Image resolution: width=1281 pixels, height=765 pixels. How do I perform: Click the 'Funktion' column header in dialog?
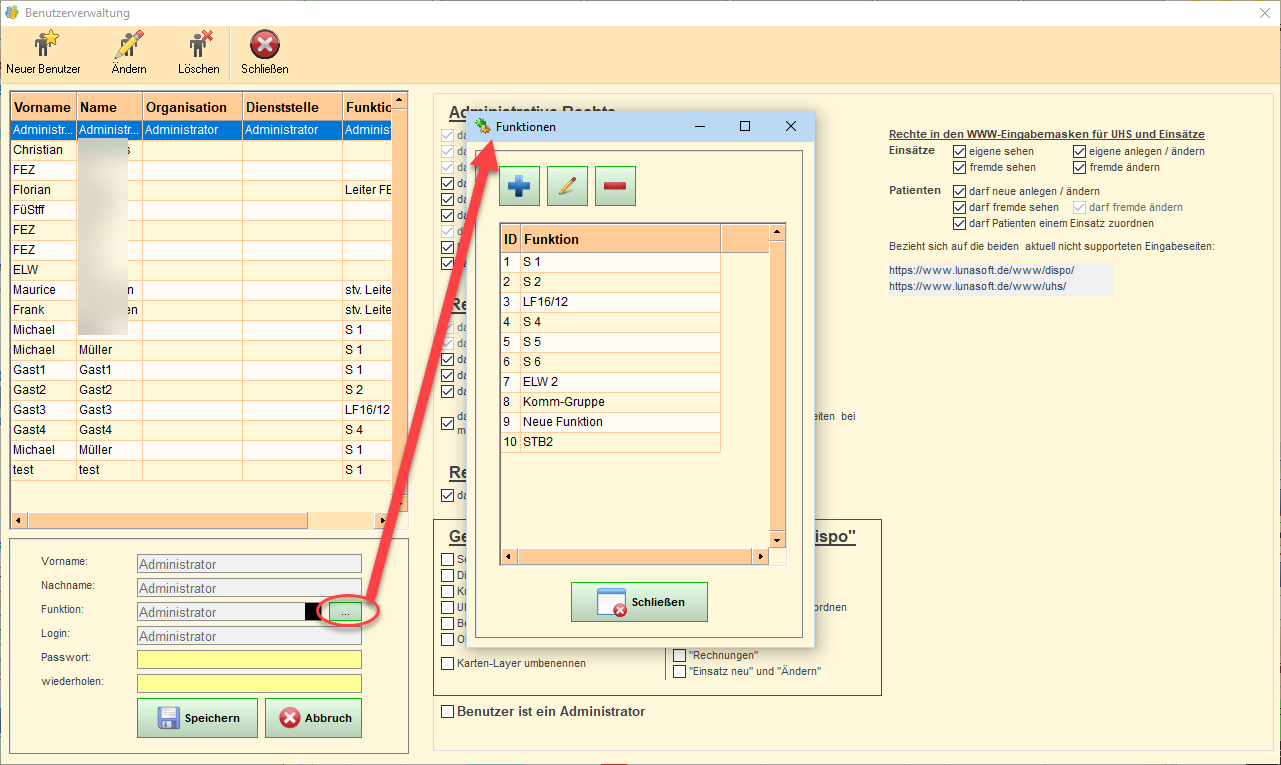point(620,239)
